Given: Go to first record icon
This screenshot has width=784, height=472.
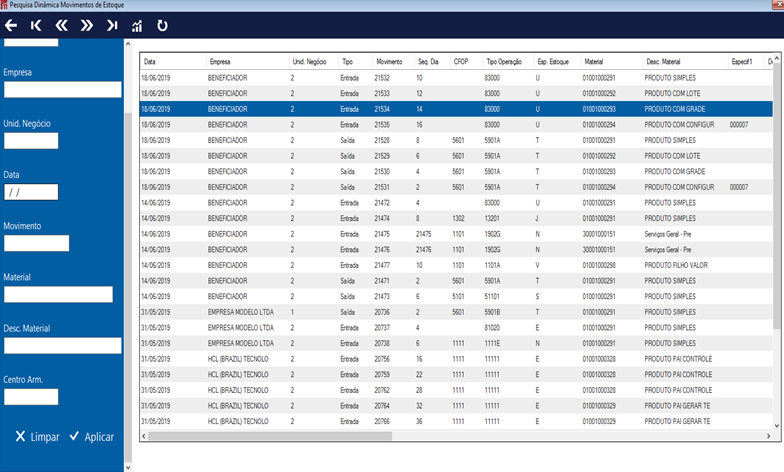Looking at the screenshot, I should [36, 26].
